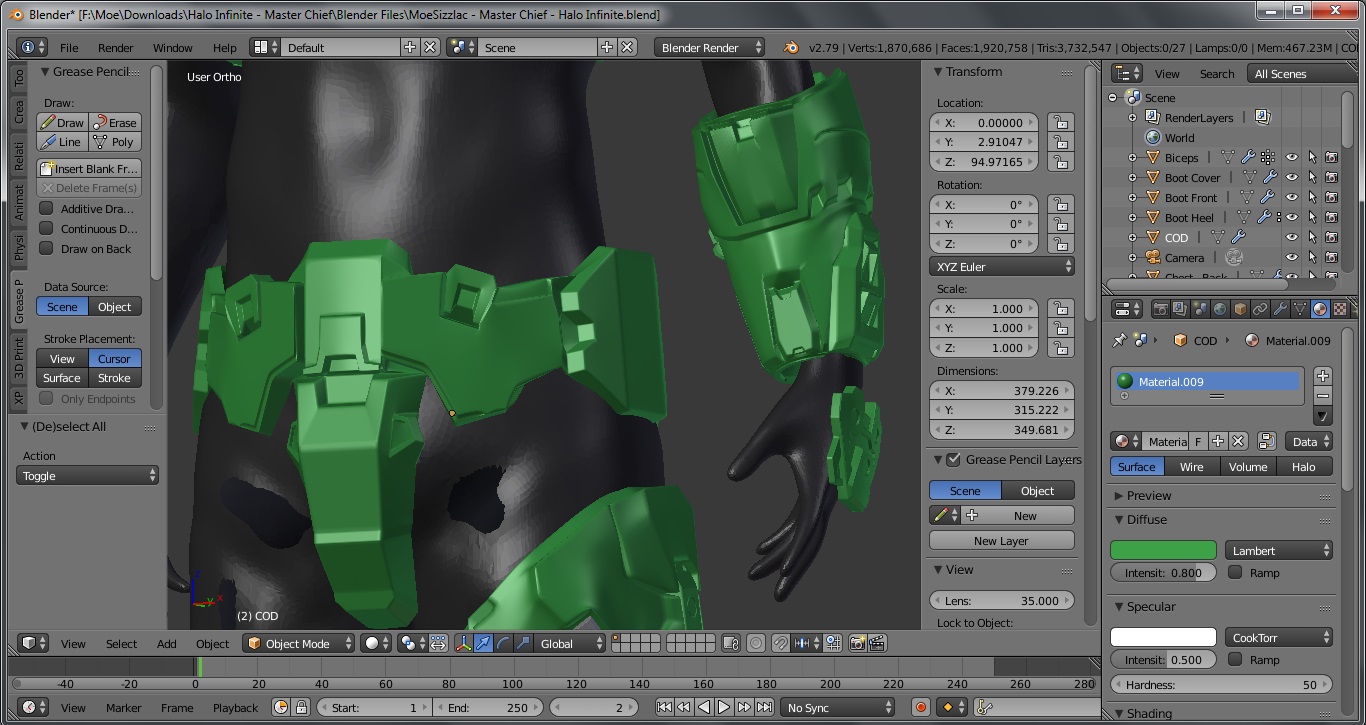
Task: Click the OpenGL render image camera icon
Action: [x=857, y=644]
